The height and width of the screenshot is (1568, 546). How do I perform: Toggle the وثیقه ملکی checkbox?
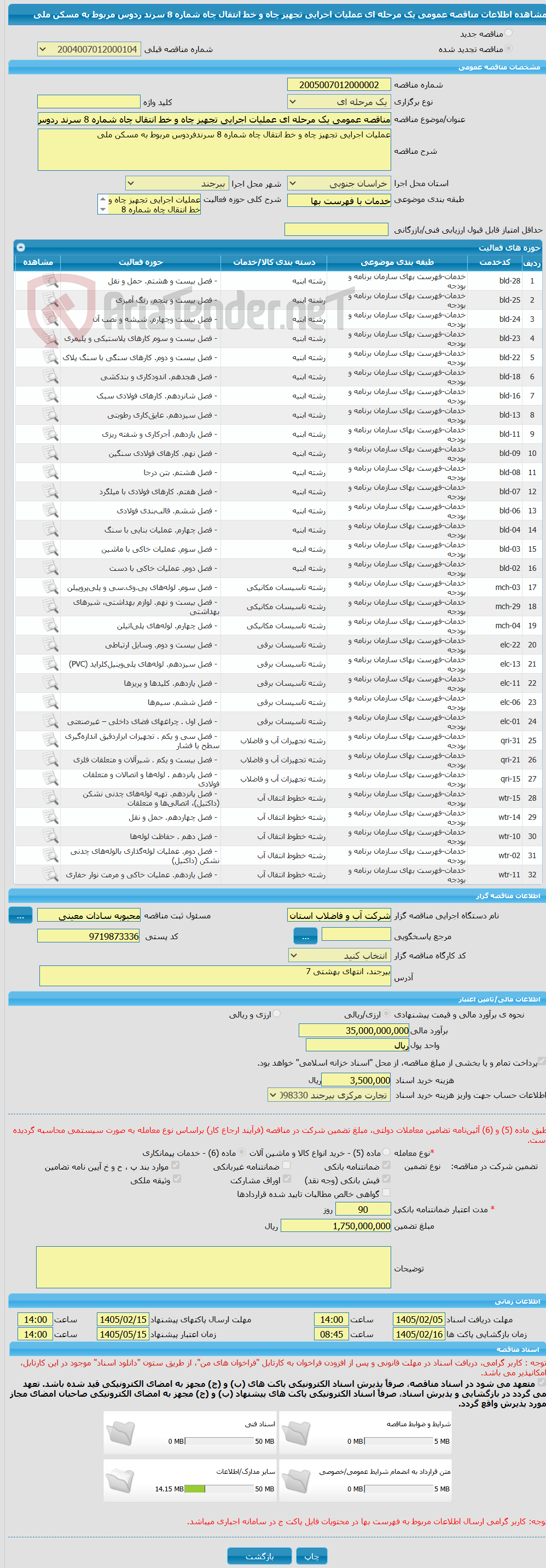pyautogui.click(x=177, y=1178)
